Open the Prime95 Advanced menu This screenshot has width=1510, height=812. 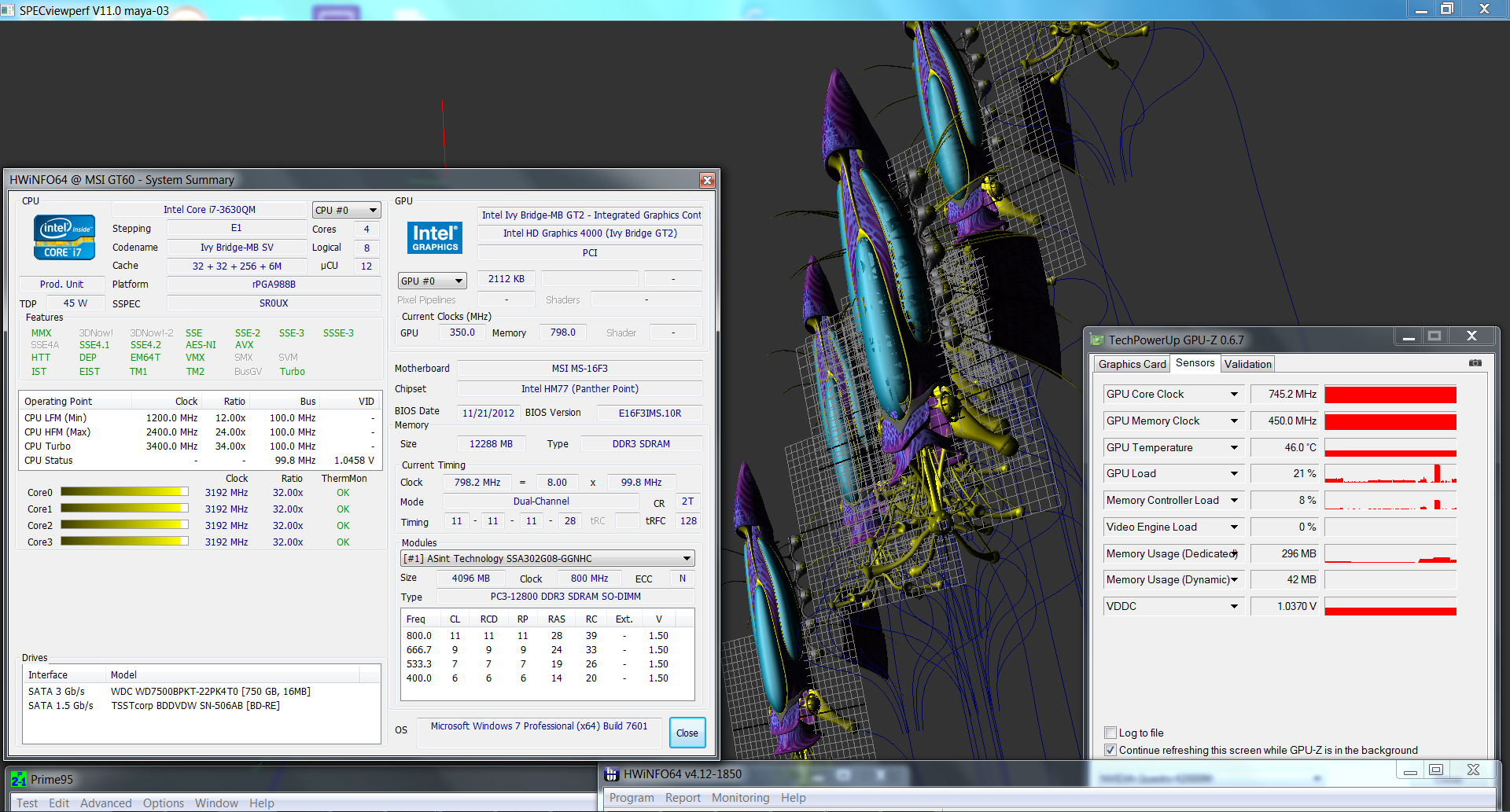point(105,803)
